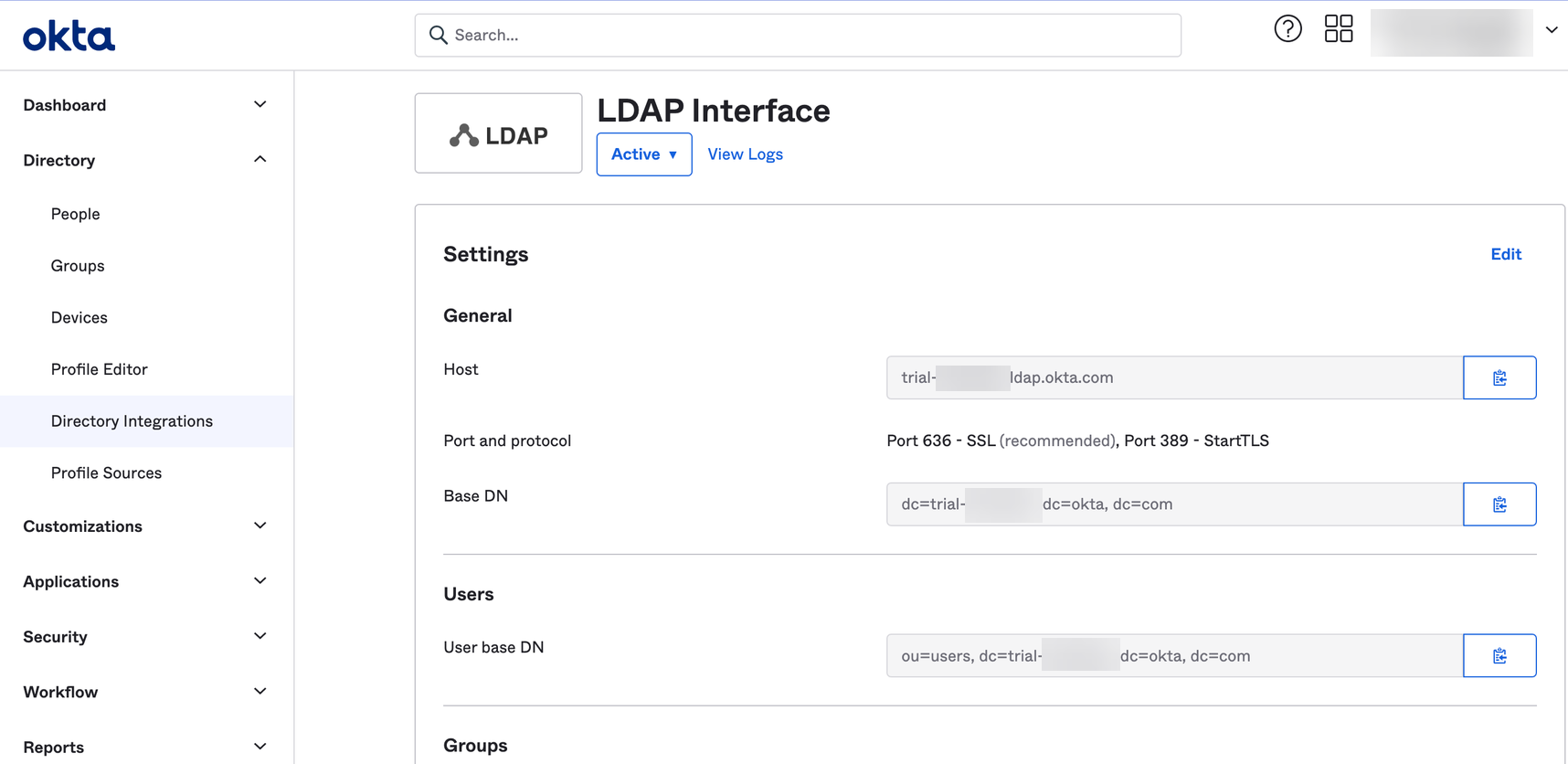Open the apps grid icon
This screenshot has height=764, width=1568.
1339,29
